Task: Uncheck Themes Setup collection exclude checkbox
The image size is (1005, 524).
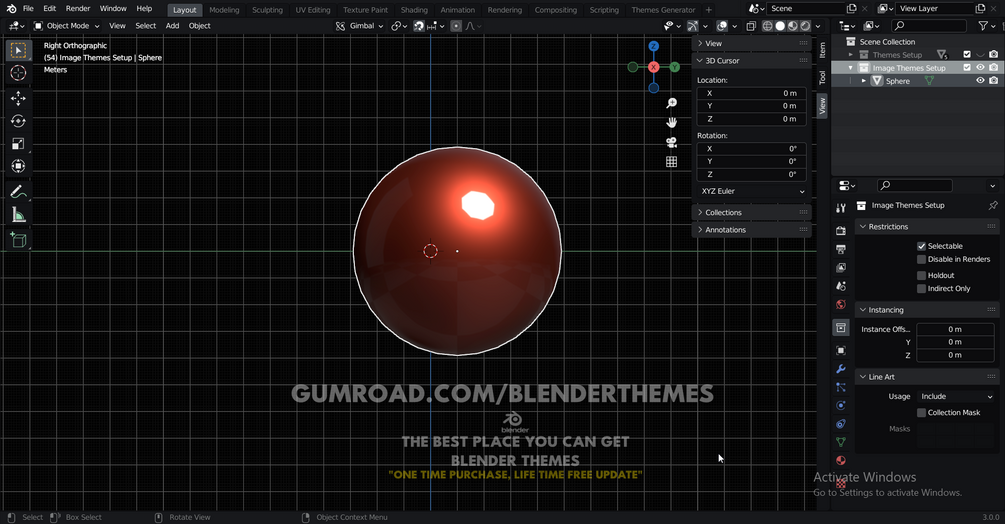Action: point(967,54)
